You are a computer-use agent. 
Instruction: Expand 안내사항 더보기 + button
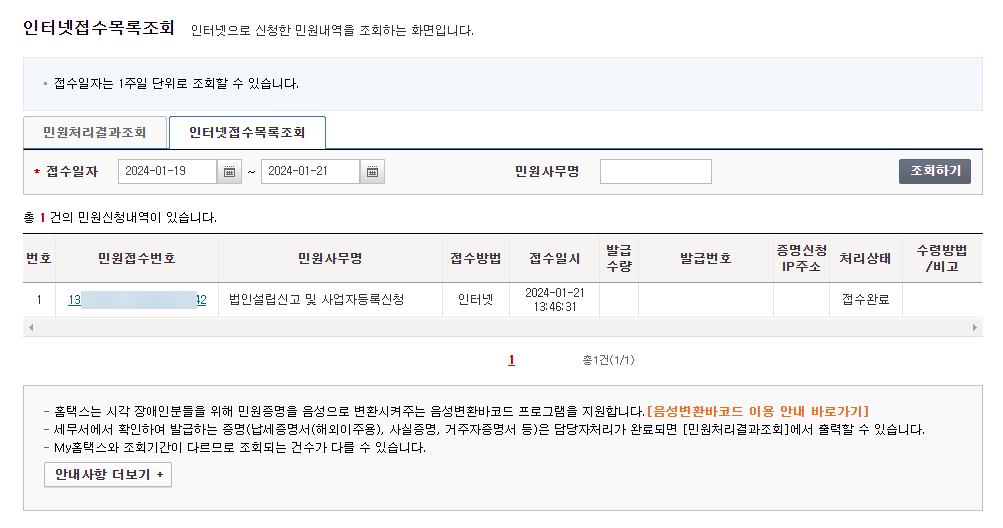coord(108,475)
